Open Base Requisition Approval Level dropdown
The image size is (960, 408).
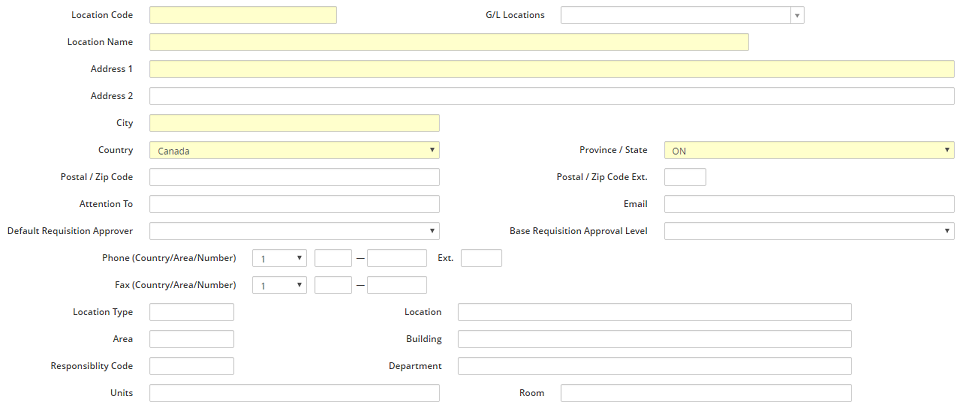pyautogui.click(x=808, y=231)
